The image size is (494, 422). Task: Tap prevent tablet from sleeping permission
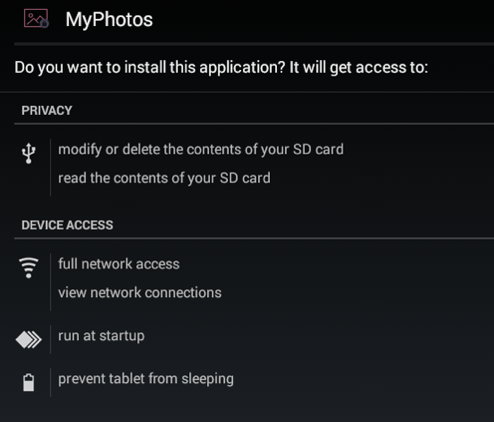[146, 379]
